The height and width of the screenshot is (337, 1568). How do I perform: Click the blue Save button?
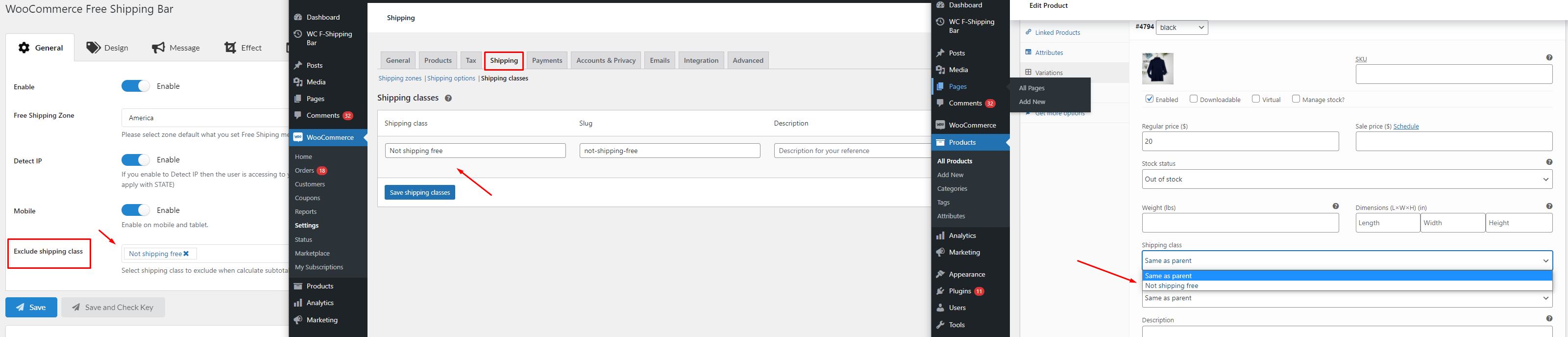[x=32, y=307]
